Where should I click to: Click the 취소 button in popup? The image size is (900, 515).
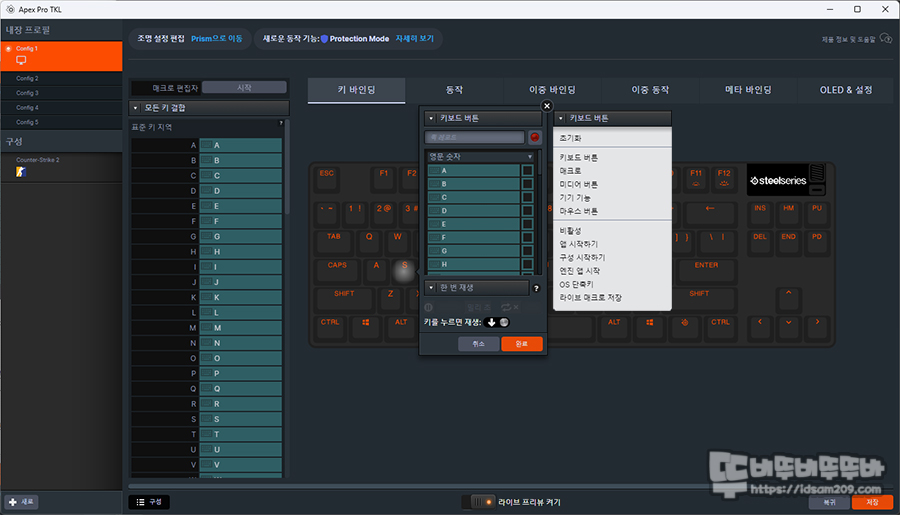[479, 344]
